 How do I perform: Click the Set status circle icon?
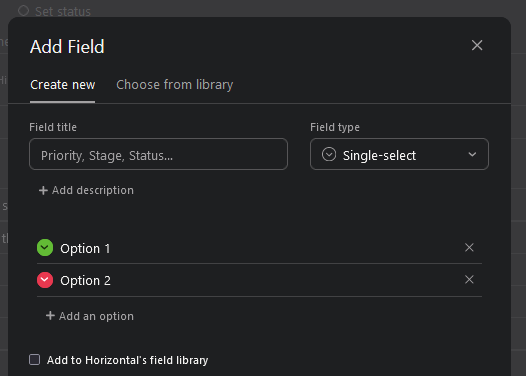pyautogui.click(x=23, y=10)
